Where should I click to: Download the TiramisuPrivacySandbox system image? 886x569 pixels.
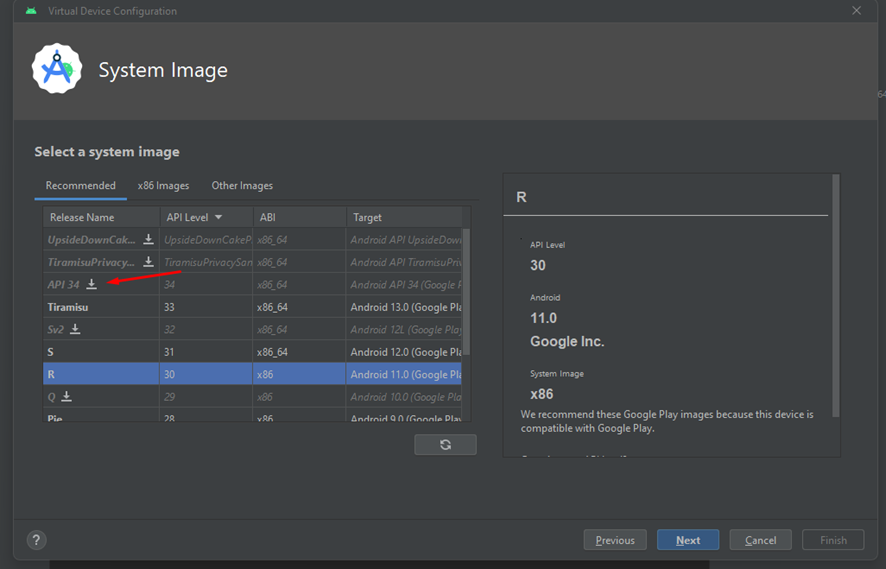tap(148, 262)
